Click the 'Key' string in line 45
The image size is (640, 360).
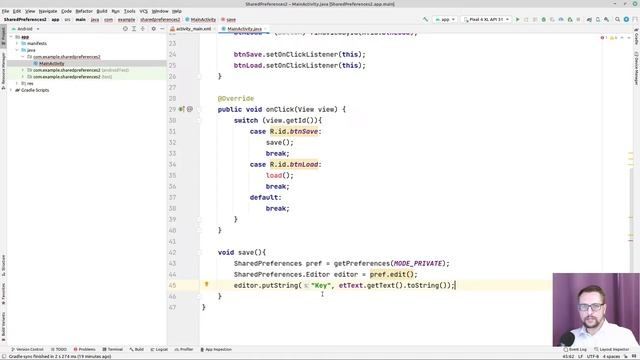(320, 285)
